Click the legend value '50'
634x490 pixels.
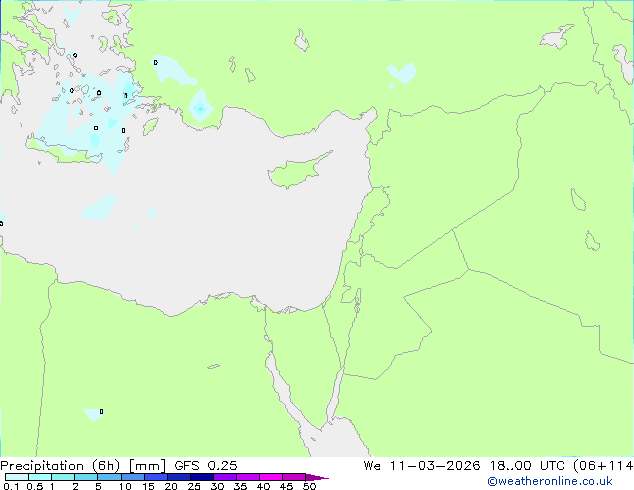(309, 486)
